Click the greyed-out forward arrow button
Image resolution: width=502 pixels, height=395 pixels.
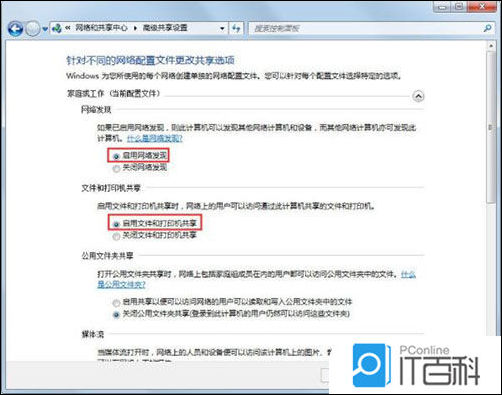(x=32, y=29)
